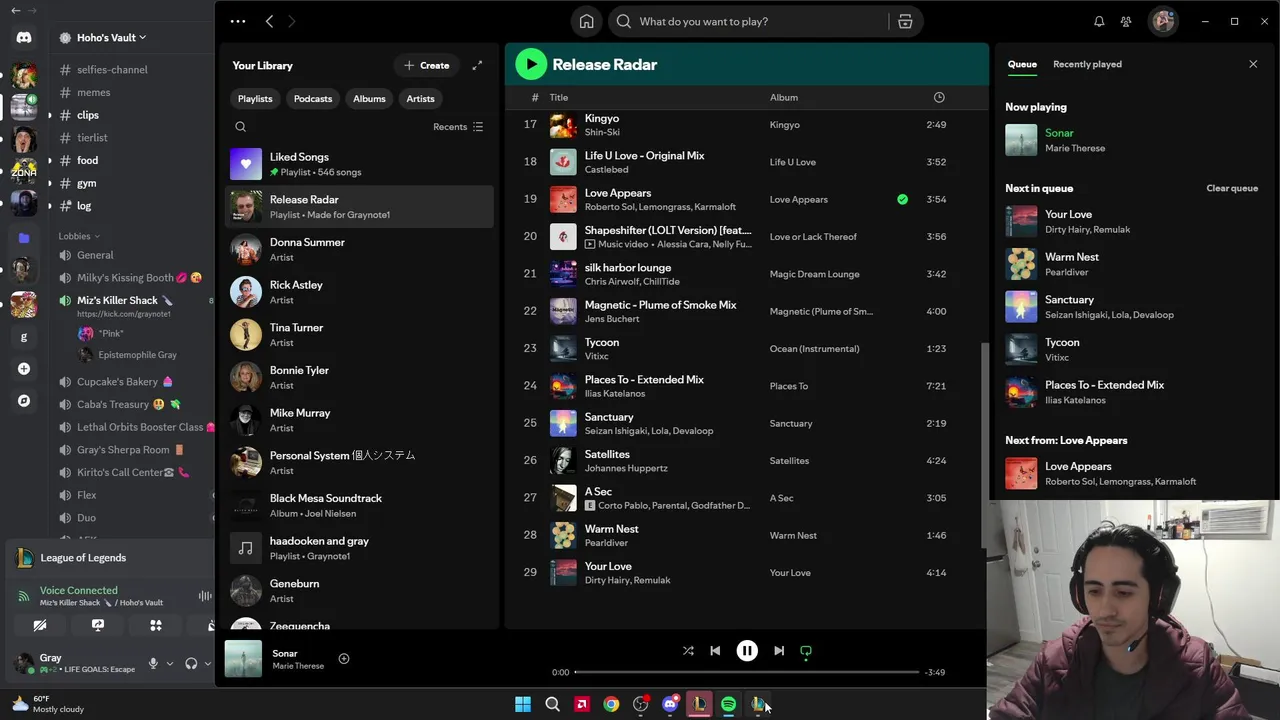Search within Your Library
The height and width of the screenshot is (720, 1280).
pyautogui.click(x=240, y=127)
